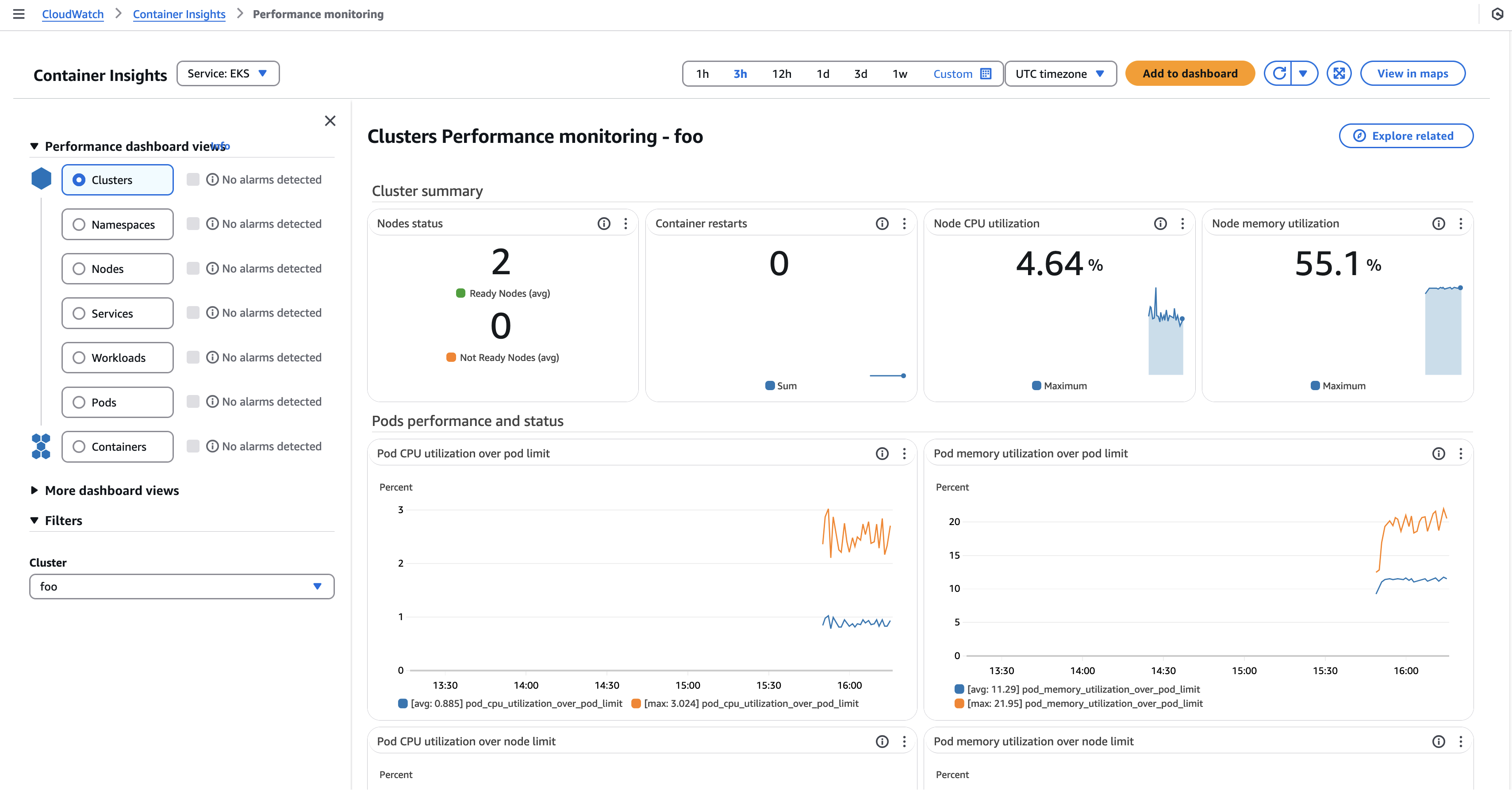
Task: Click the Node CPU utilization sparkline chart
Action: pyautogui.click(x=1166, y=331)
